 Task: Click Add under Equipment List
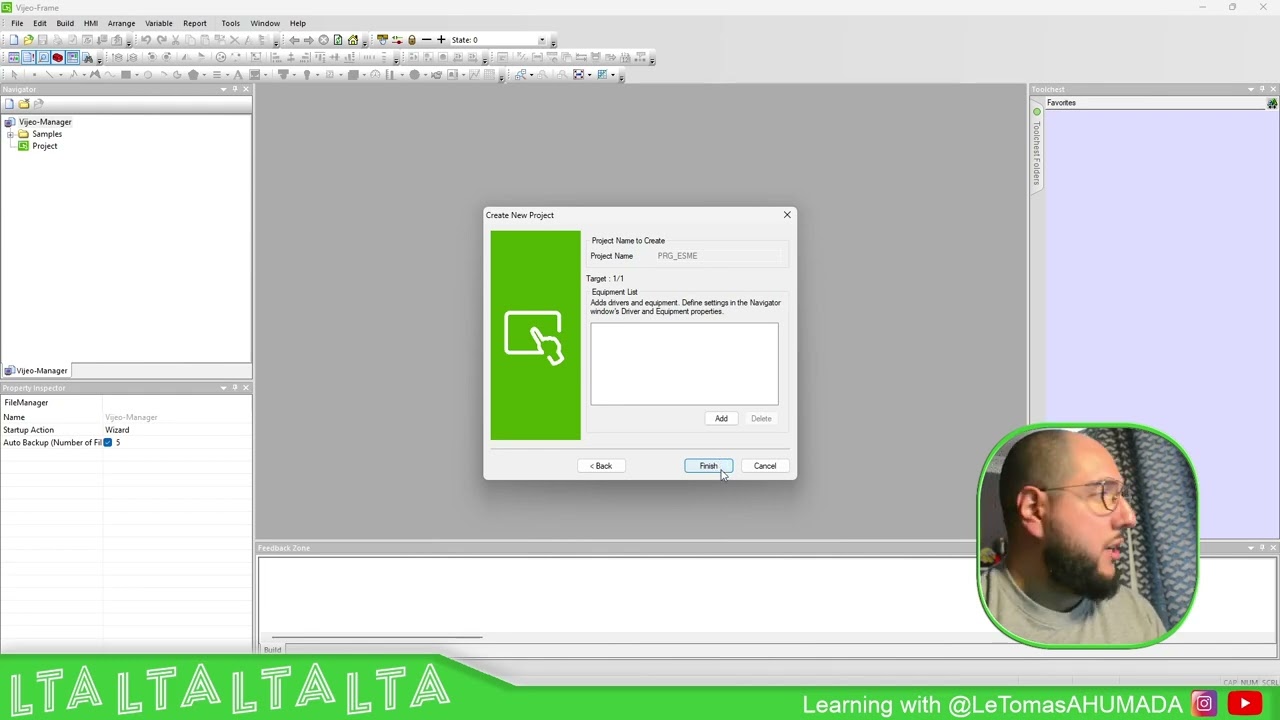[x=721, y=419]
